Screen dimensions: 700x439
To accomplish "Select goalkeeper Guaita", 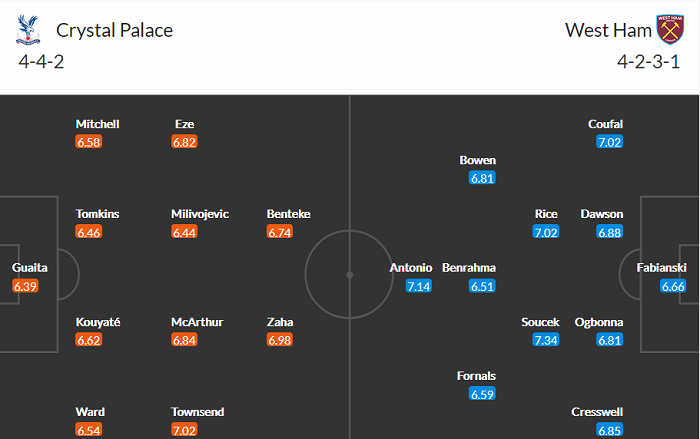I will (x=30, y=268).
